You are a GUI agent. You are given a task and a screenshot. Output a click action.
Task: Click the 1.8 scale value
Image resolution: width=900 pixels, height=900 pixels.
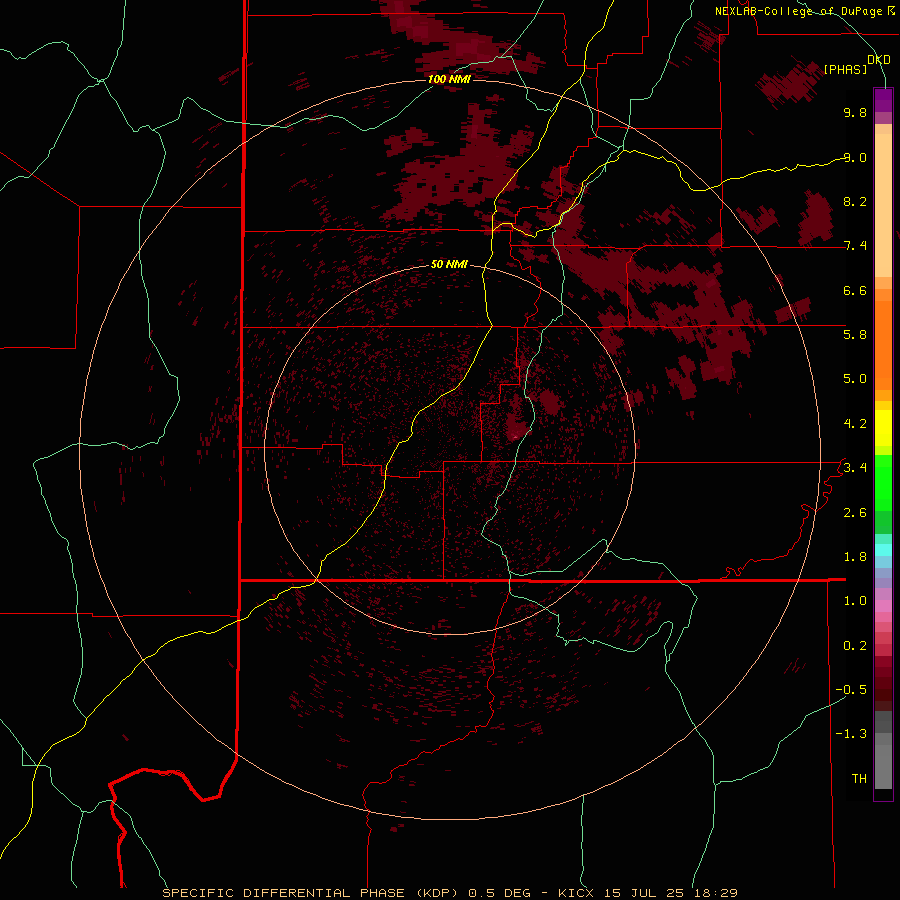(x=855, y=557)
